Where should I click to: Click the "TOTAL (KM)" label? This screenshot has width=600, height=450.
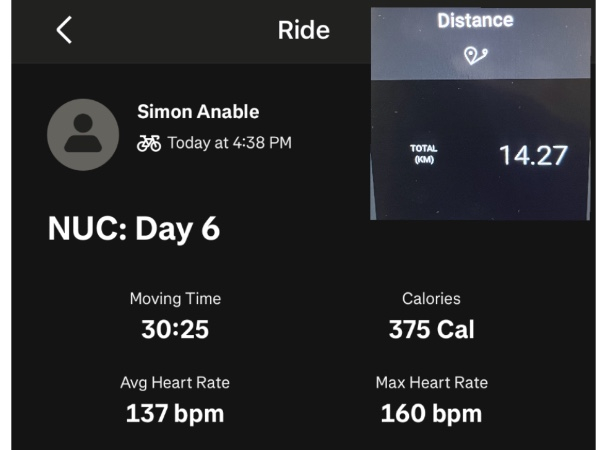[424, 154]
